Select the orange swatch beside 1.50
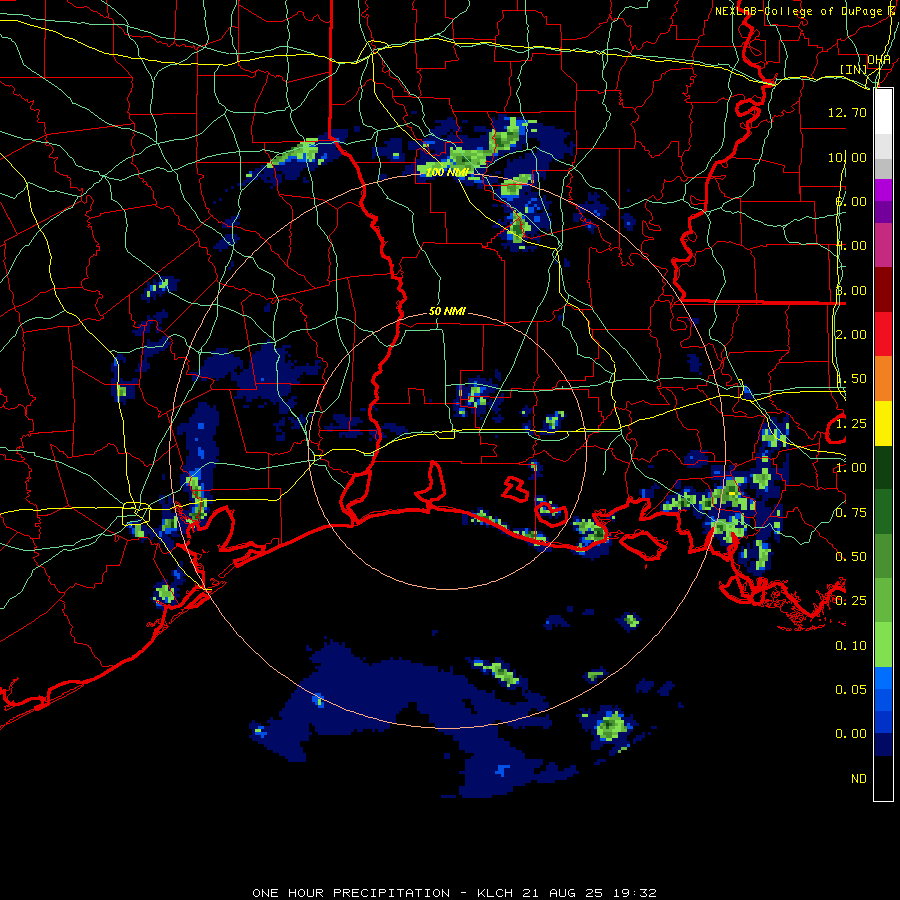 [883, 378]
